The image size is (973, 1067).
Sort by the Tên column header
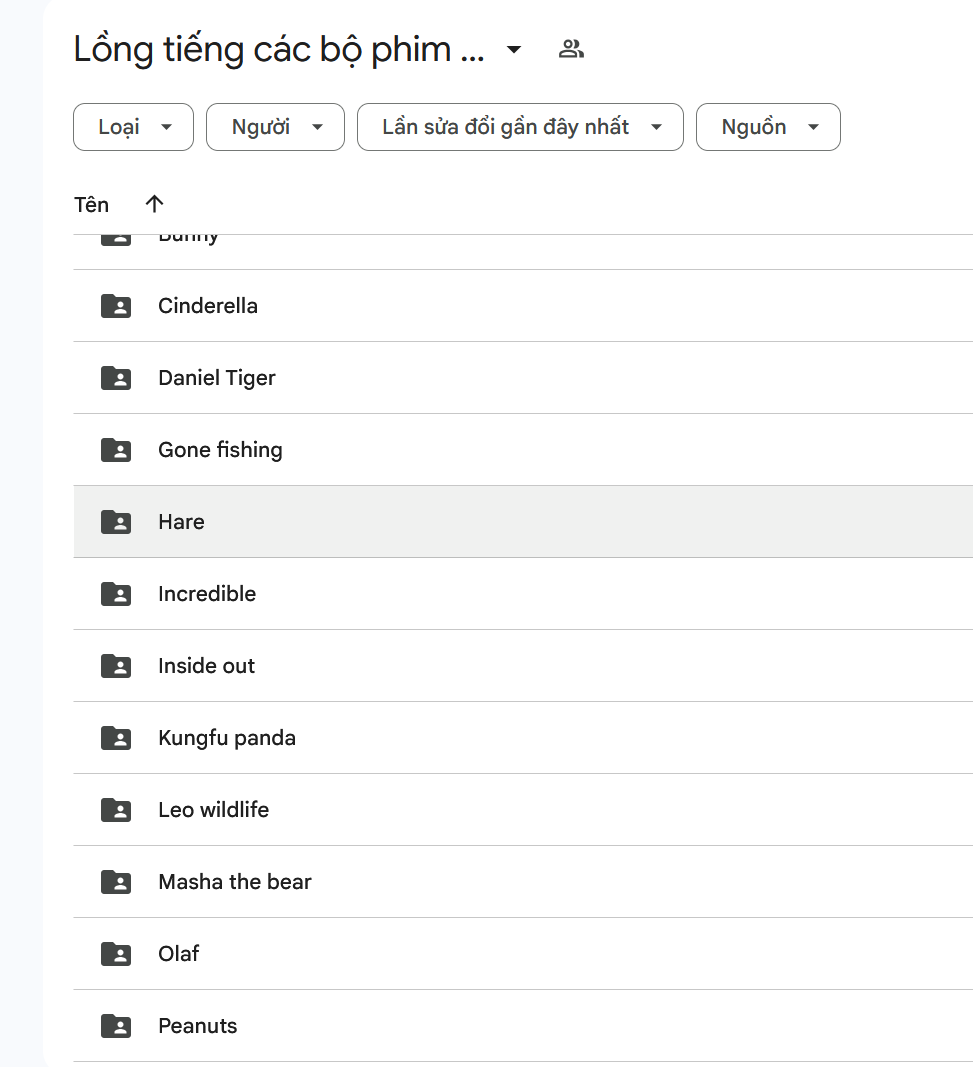91,205
